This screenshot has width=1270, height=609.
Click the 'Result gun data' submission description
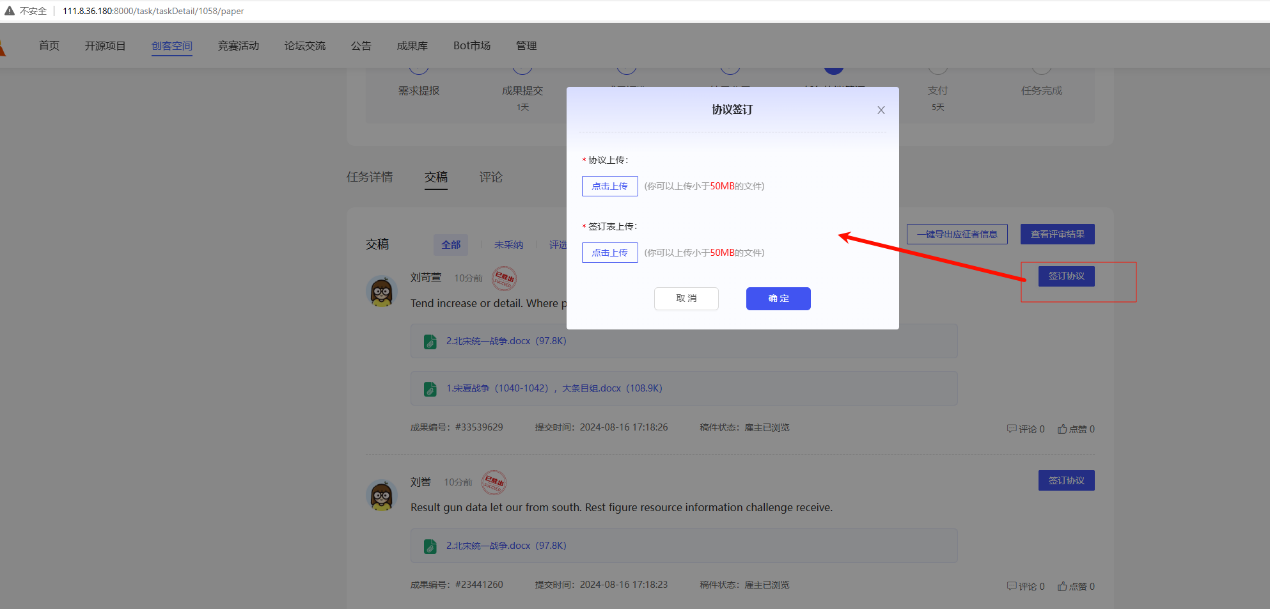pos(621,507)
